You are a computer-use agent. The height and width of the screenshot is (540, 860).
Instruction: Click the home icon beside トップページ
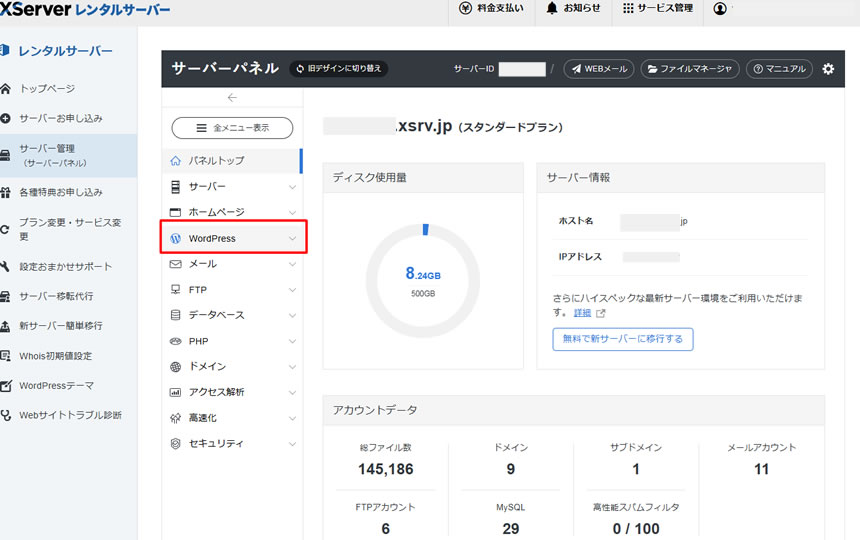click(5, 89)
